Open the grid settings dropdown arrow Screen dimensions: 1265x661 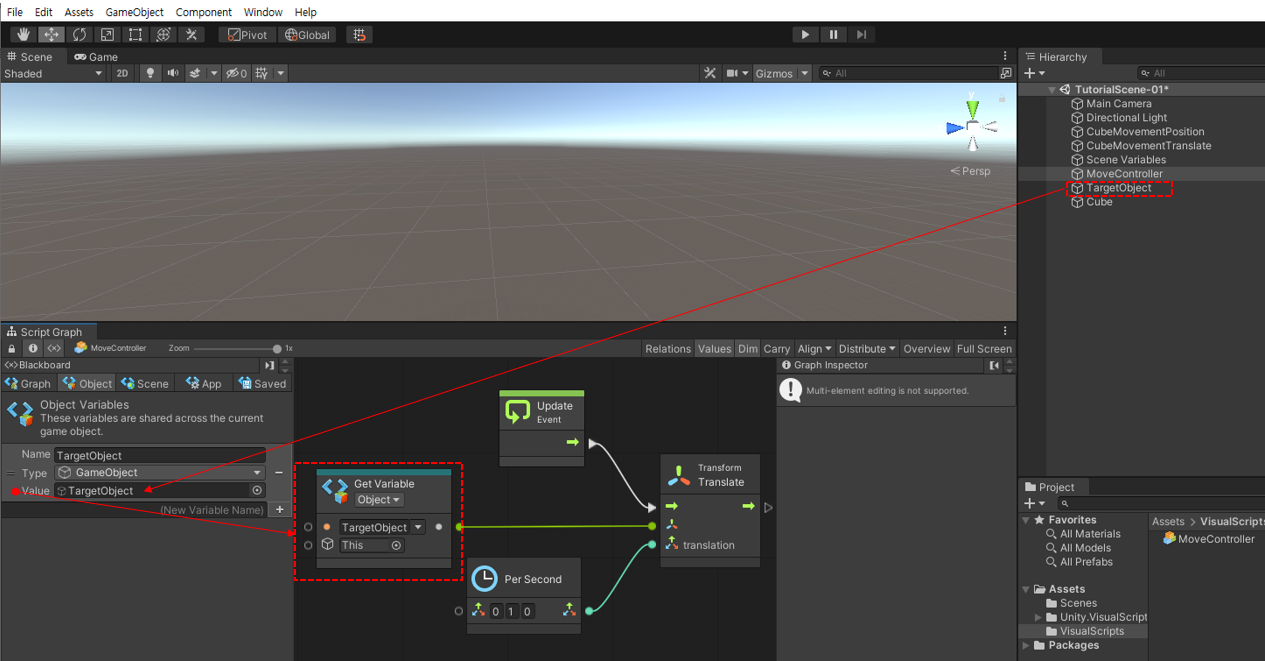point(281,73)
